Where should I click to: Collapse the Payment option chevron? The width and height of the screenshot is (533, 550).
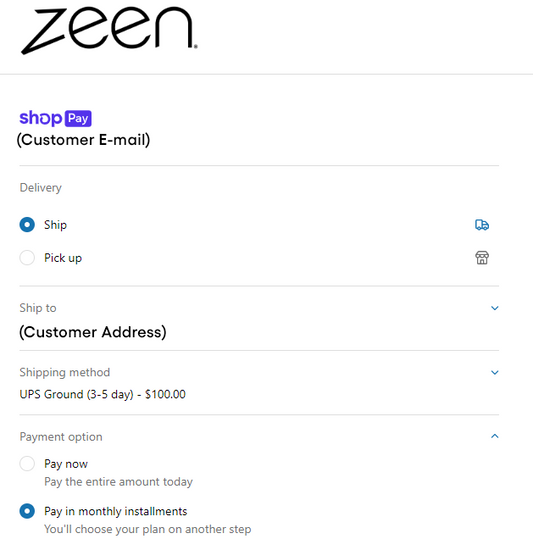[495, 436]
